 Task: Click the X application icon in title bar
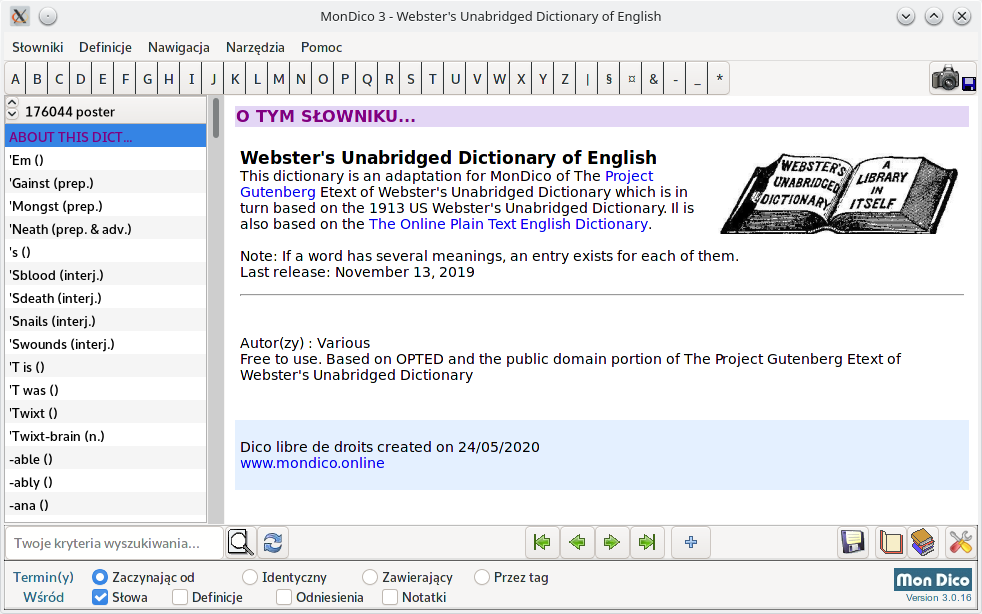coord(19,16)
